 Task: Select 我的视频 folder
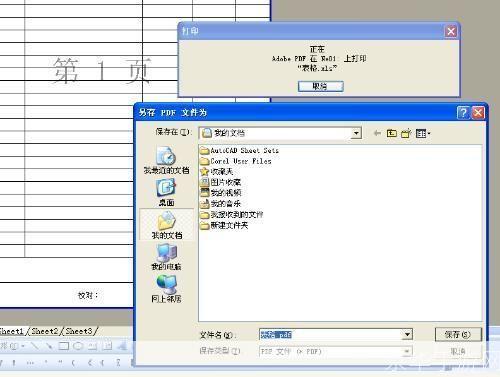click(220, 193)
